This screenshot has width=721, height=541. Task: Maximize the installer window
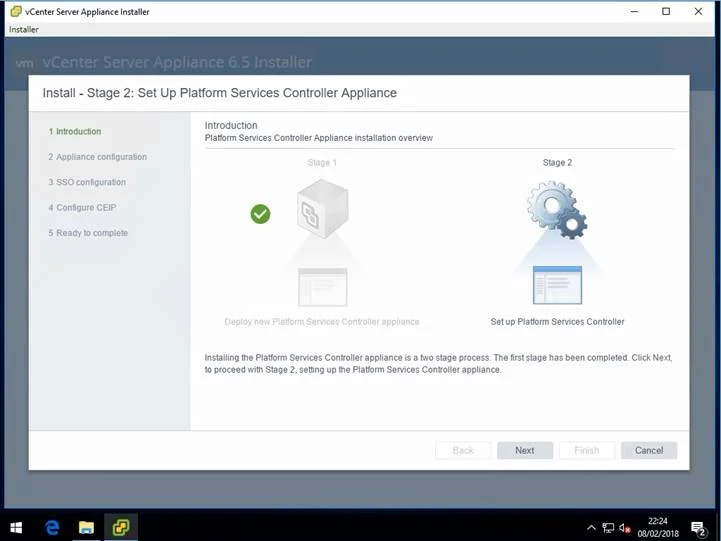[666, 11]
